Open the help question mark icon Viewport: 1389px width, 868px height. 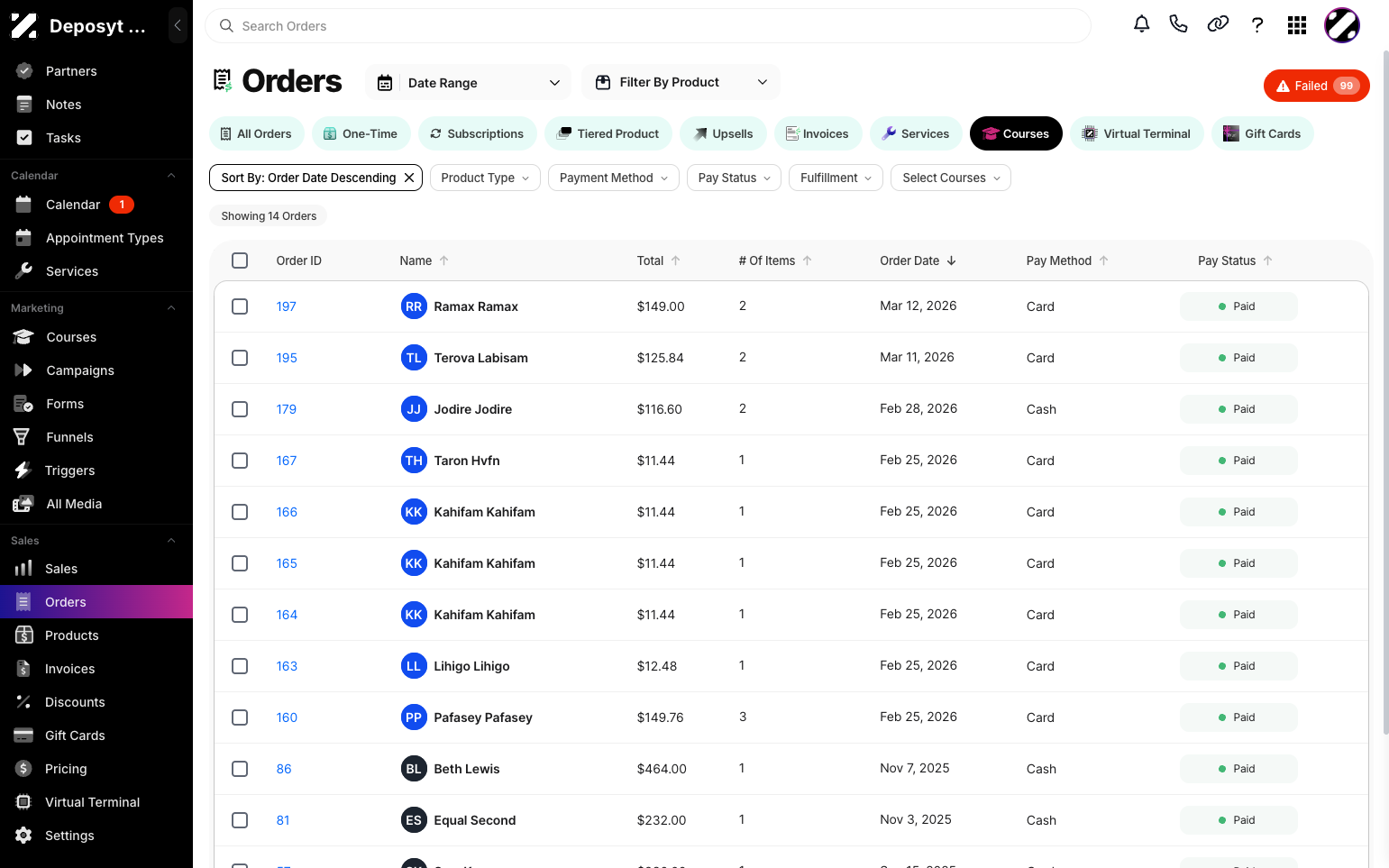click(1257, 24)
